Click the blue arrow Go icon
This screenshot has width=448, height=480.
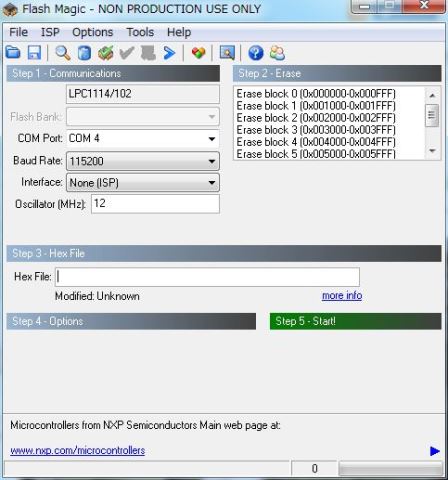tap(170, 53)
